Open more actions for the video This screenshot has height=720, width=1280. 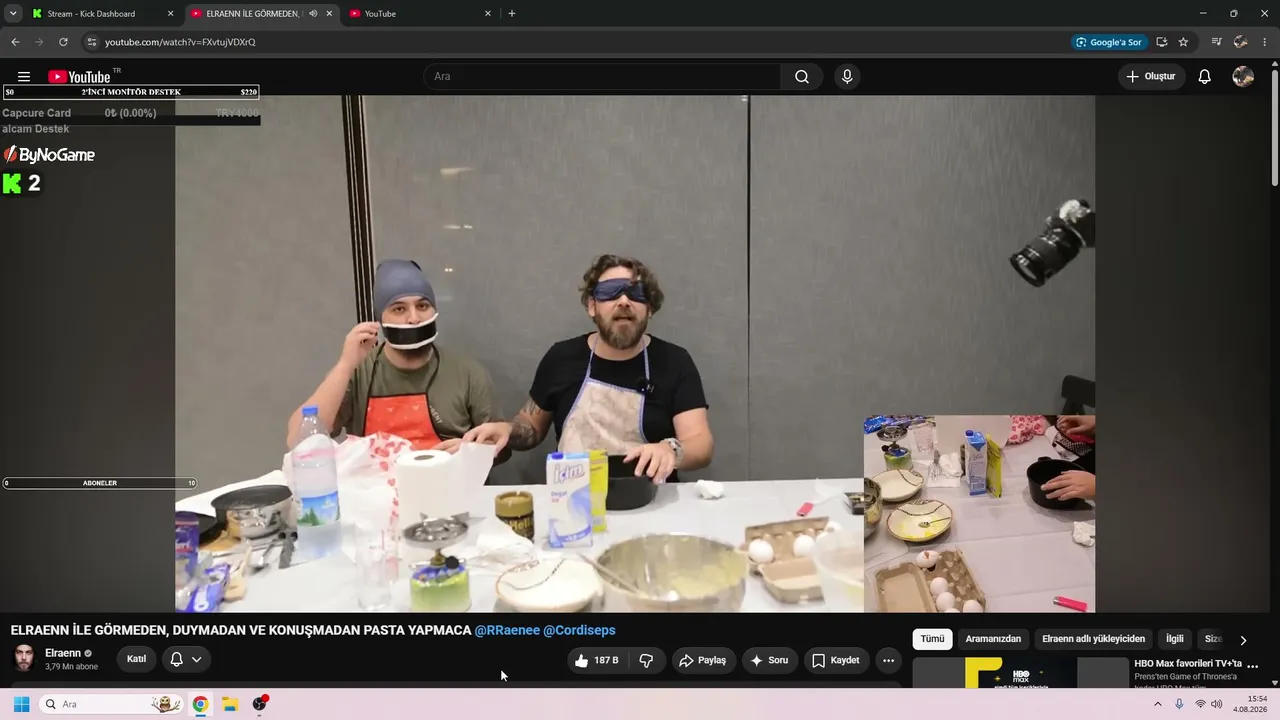click(x=888, y=660)
